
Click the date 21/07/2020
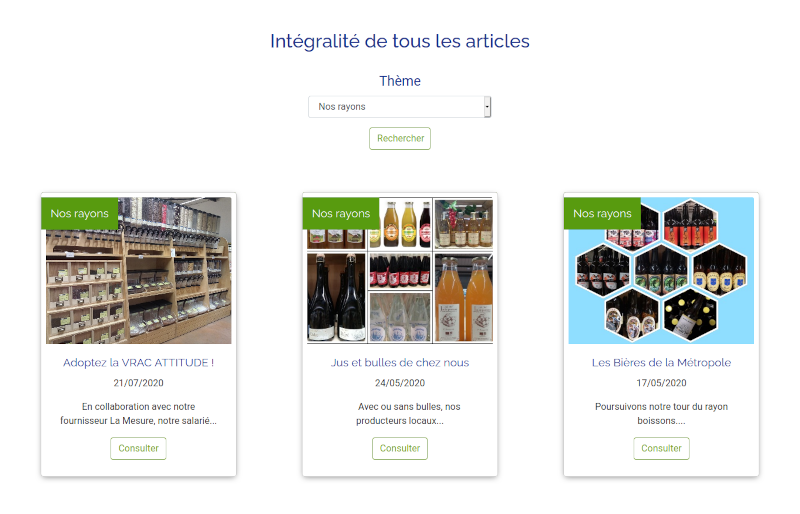click(138, 383)
